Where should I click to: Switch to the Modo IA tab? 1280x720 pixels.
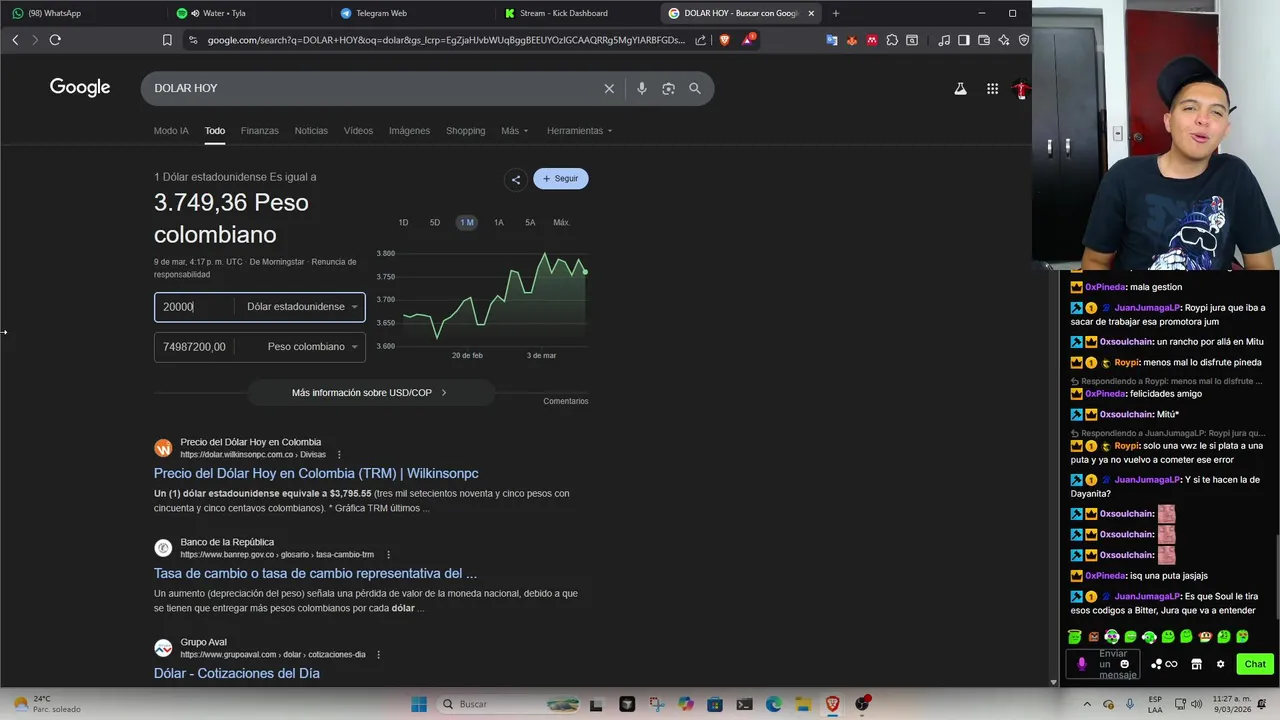point(171,131)
